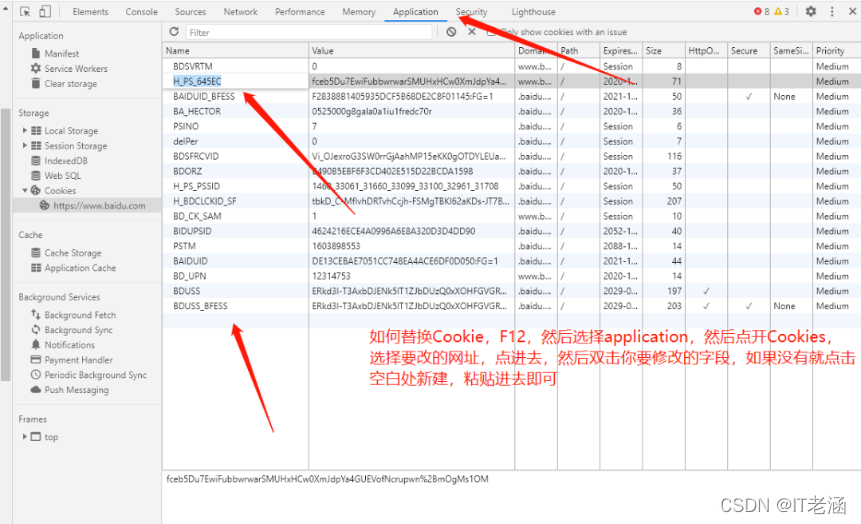Click the cookie Filter input field

[309, 32]
